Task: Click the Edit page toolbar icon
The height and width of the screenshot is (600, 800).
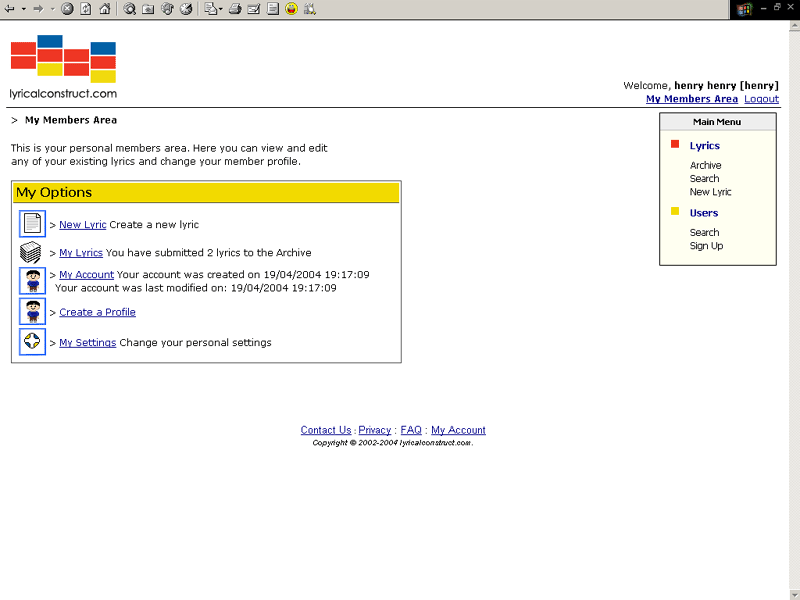Action: coord(254,9)
